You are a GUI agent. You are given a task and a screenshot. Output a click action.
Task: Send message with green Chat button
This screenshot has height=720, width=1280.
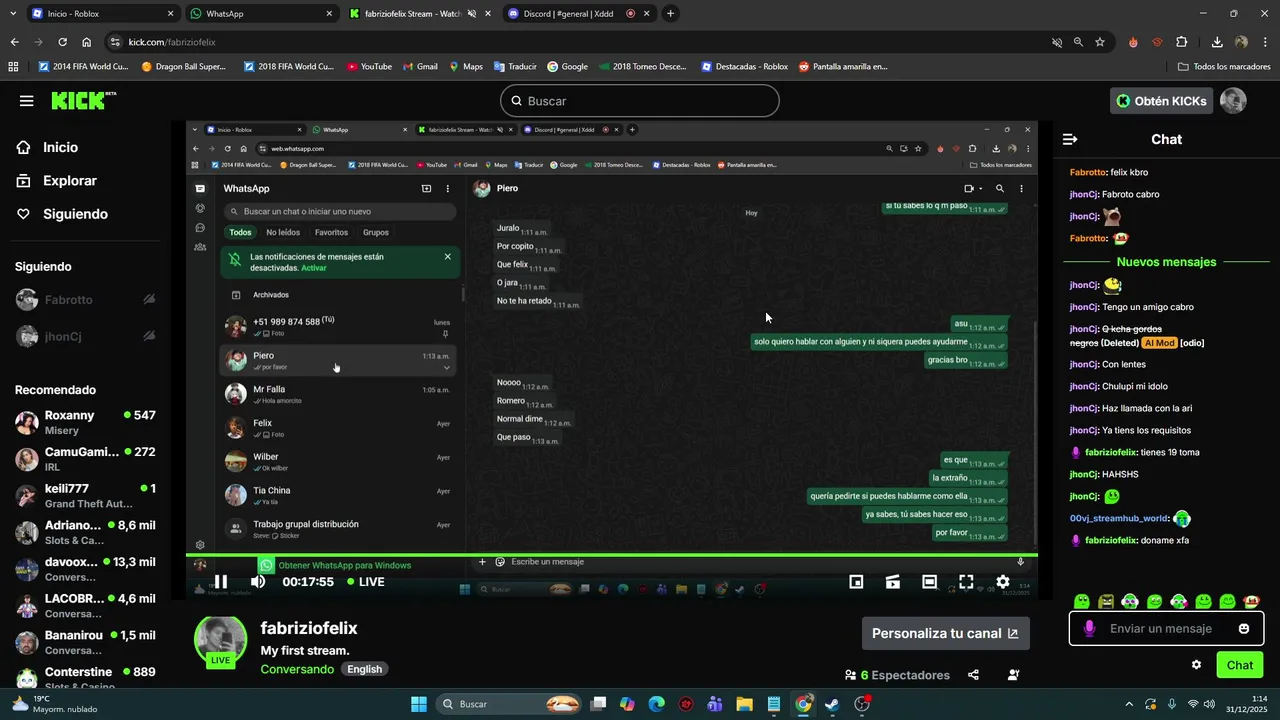coord(1240,665)
